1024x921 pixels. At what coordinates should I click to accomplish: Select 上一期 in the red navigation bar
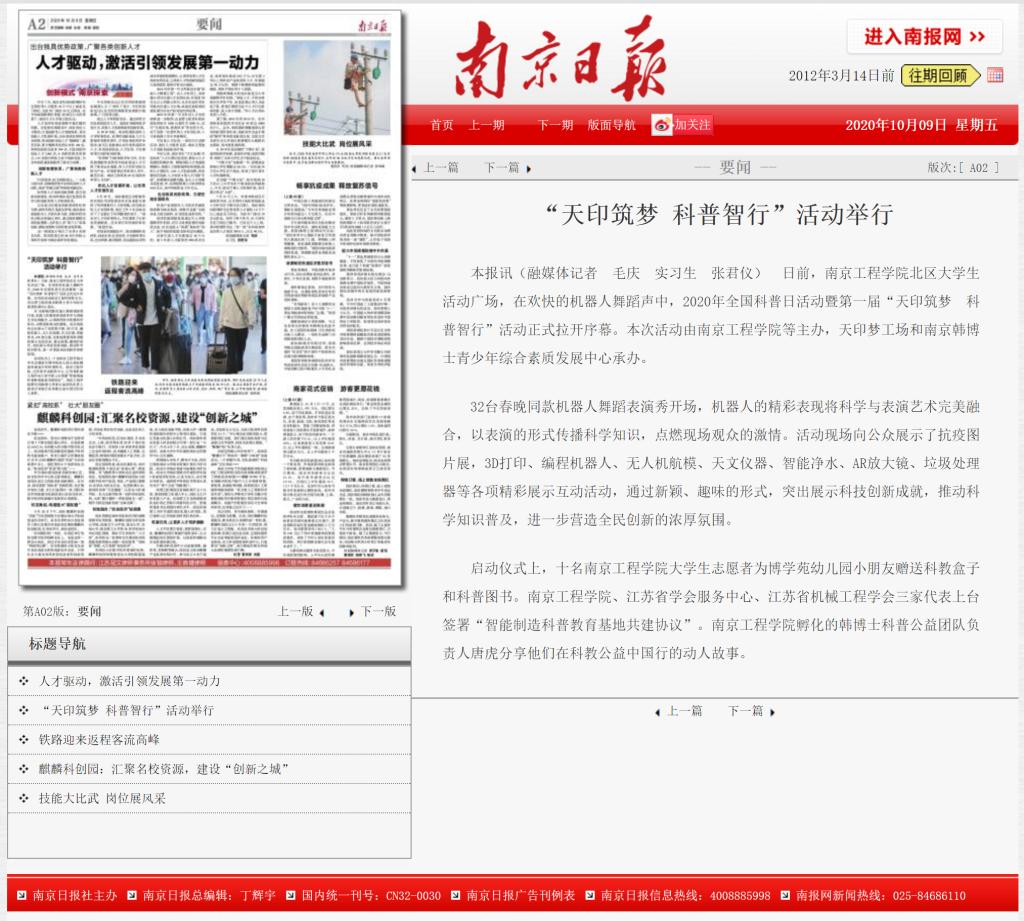(x=487, y=125)
